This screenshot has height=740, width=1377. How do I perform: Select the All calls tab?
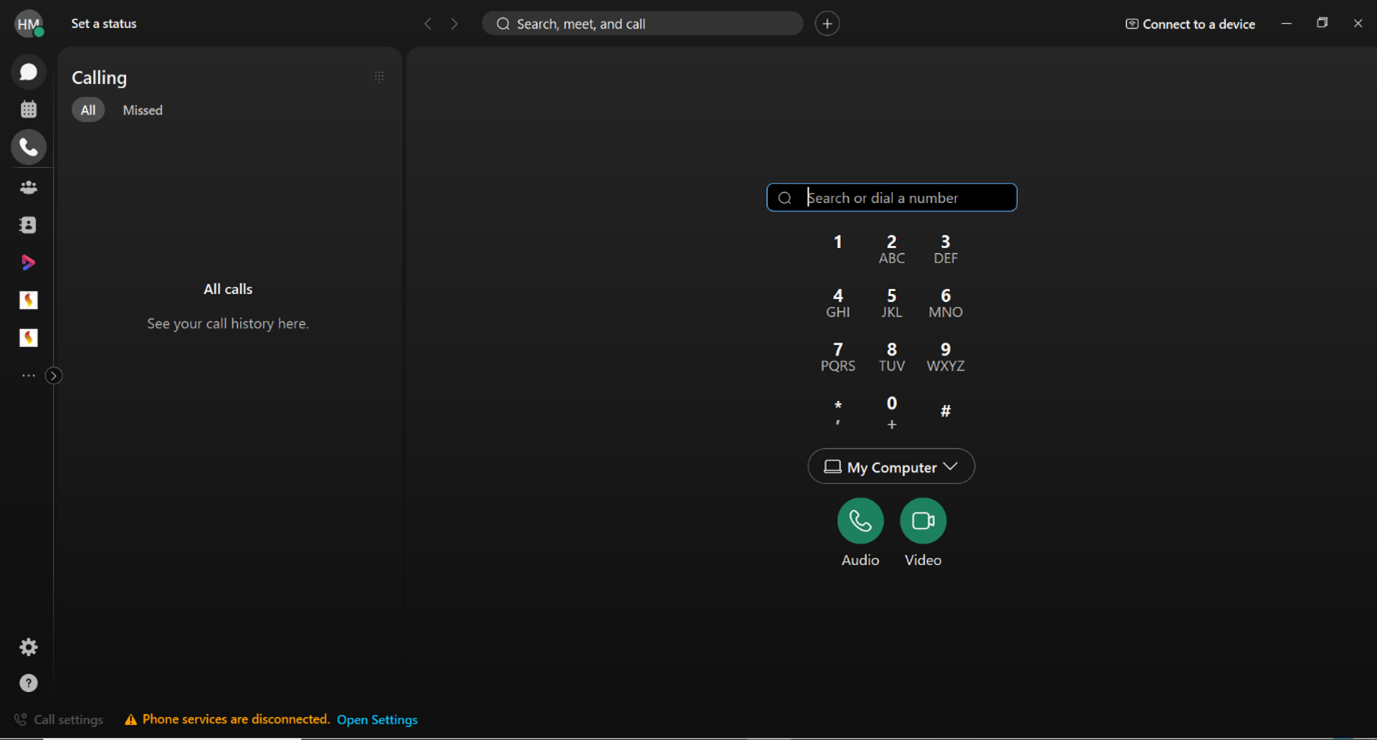point(88,110)
